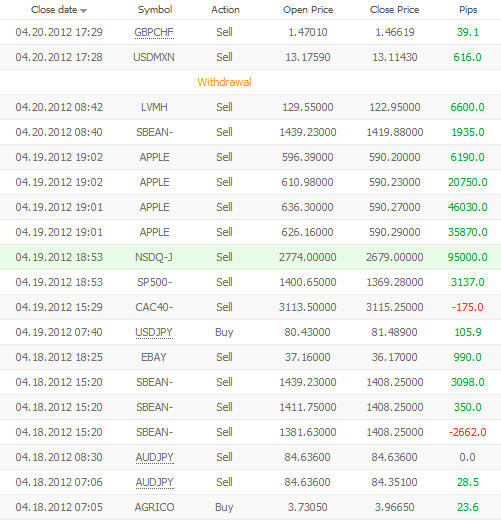Click the Sell action in the LVMH row
The image size is (501, 521).
click(x=224, y=107)
